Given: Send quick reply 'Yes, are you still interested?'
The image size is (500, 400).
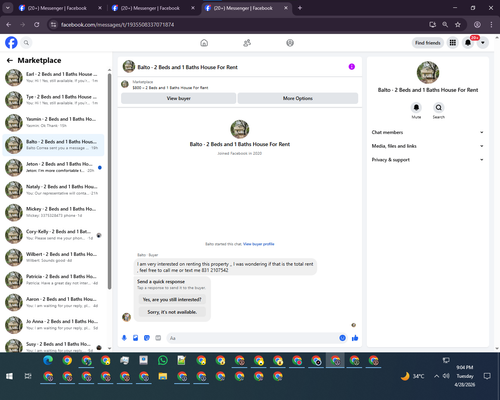Looking at the screenshot, I should (x=172, y=299).
